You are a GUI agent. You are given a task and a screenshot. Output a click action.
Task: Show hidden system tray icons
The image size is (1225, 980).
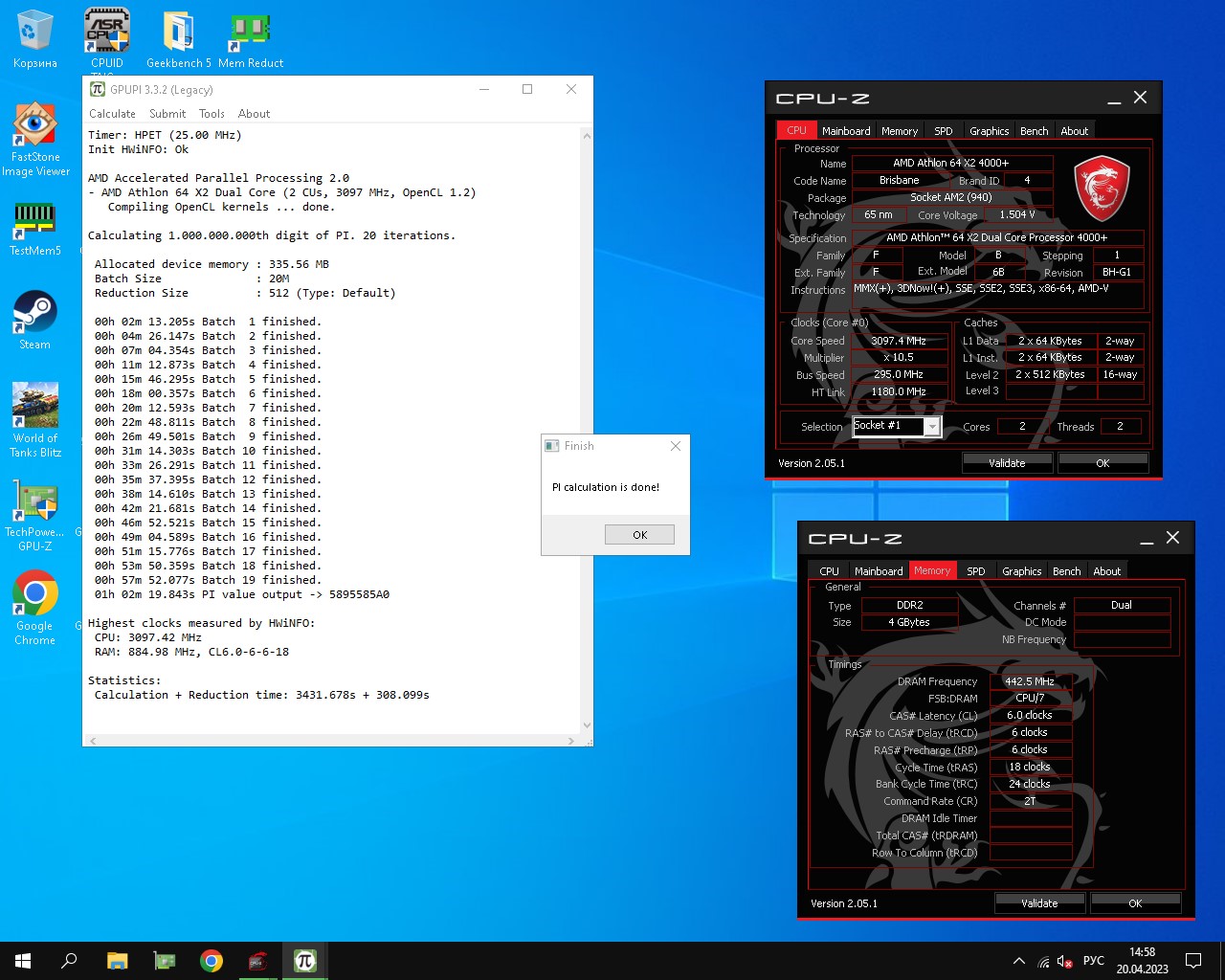click(x=1019, y=961)
